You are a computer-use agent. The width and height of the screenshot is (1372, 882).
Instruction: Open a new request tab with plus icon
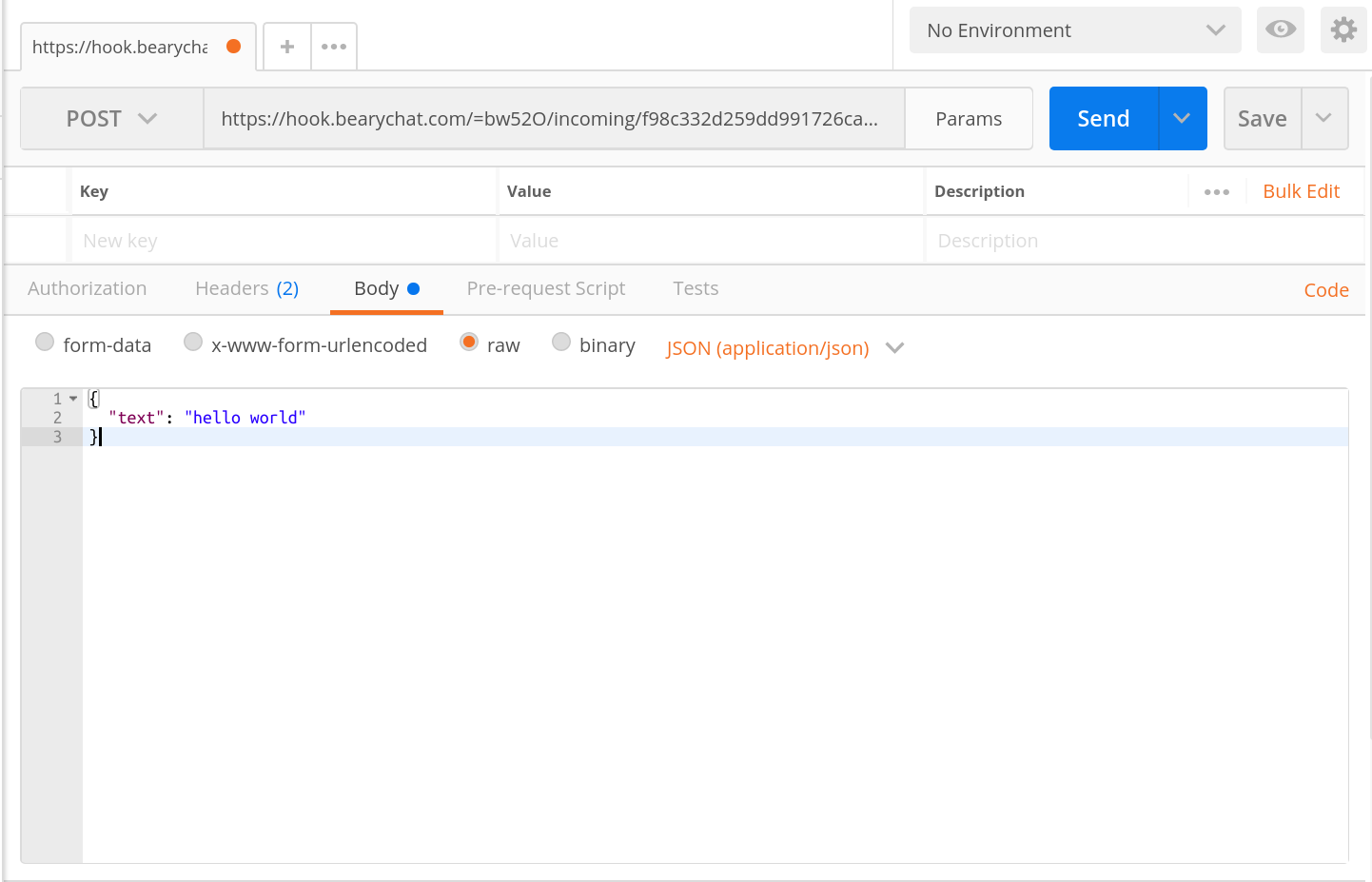287,47
